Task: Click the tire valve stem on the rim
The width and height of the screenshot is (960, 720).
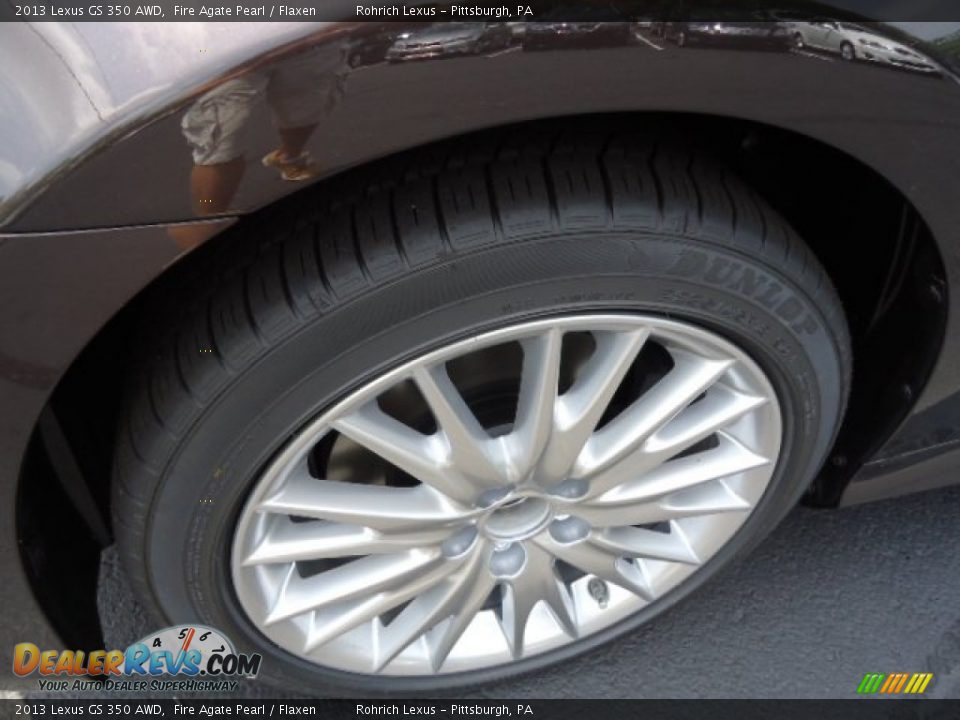Action: click(598, 592)
